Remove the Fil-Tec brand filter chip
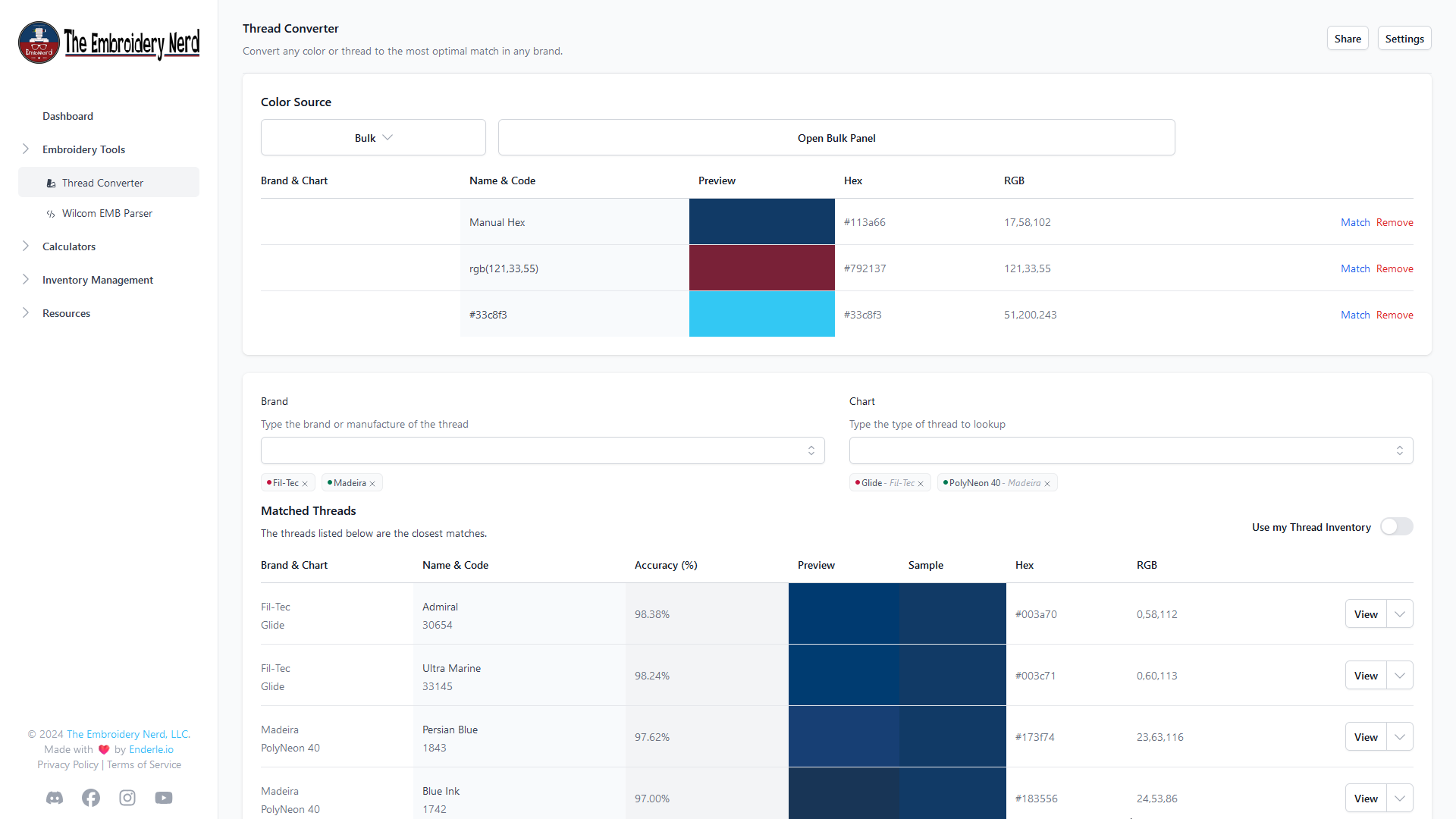Screen dimensions: 1456x819 click(306, 482)
